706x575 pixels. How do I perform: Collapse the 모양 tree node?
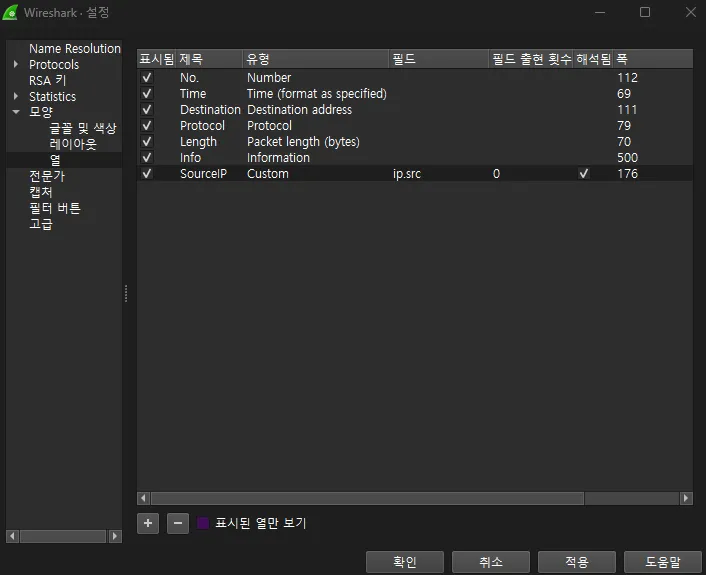tap(16, 112)
